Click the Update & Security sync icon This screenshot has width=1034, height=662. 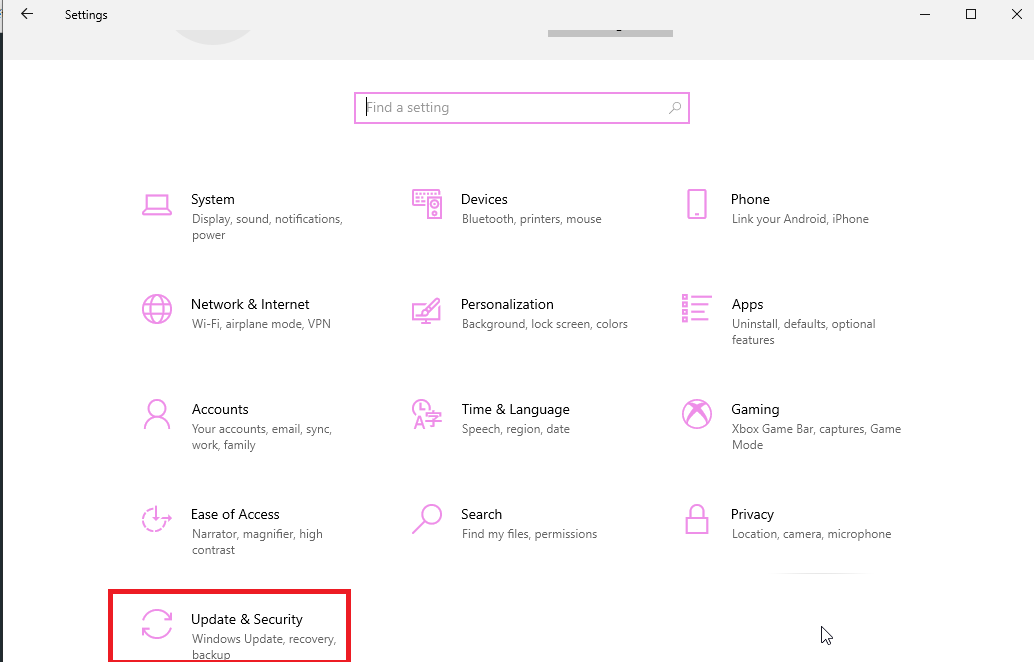tap(157, 624)
